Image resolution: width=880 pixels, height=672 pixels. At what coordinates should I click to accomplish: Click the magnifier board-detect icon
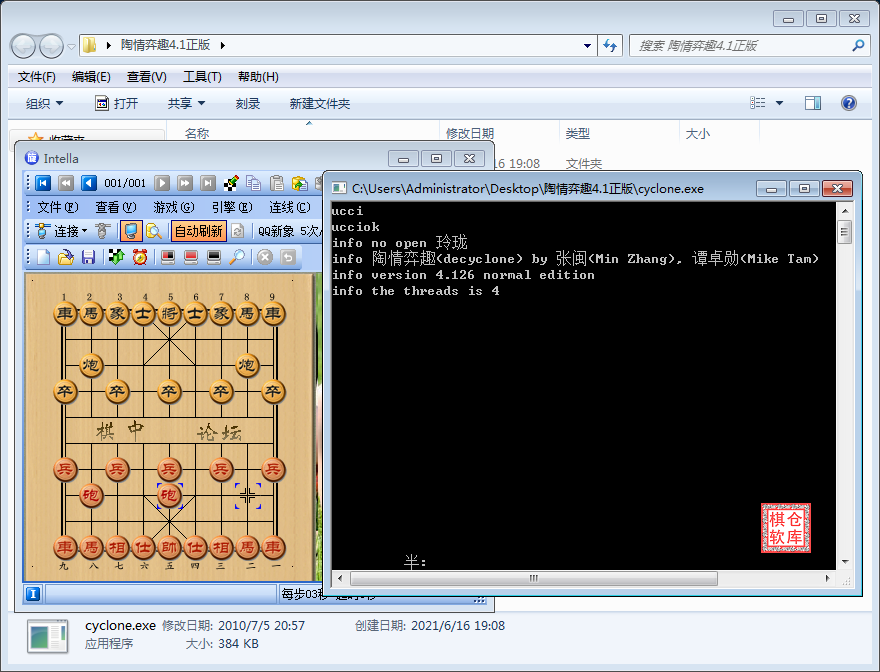[x=154, y=231]
